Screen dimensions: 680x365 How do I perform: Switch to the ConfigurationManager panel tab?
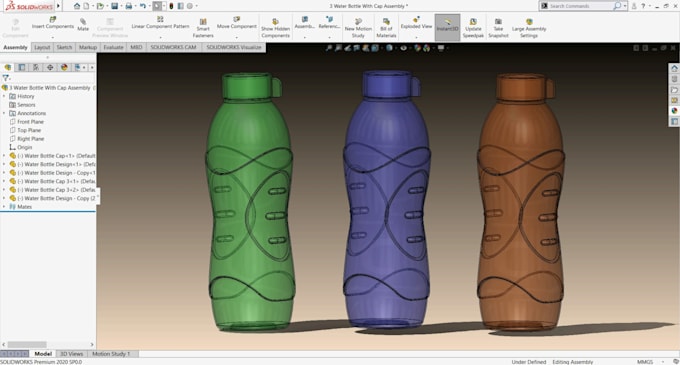pyautogui.click(x=36, y=67)
